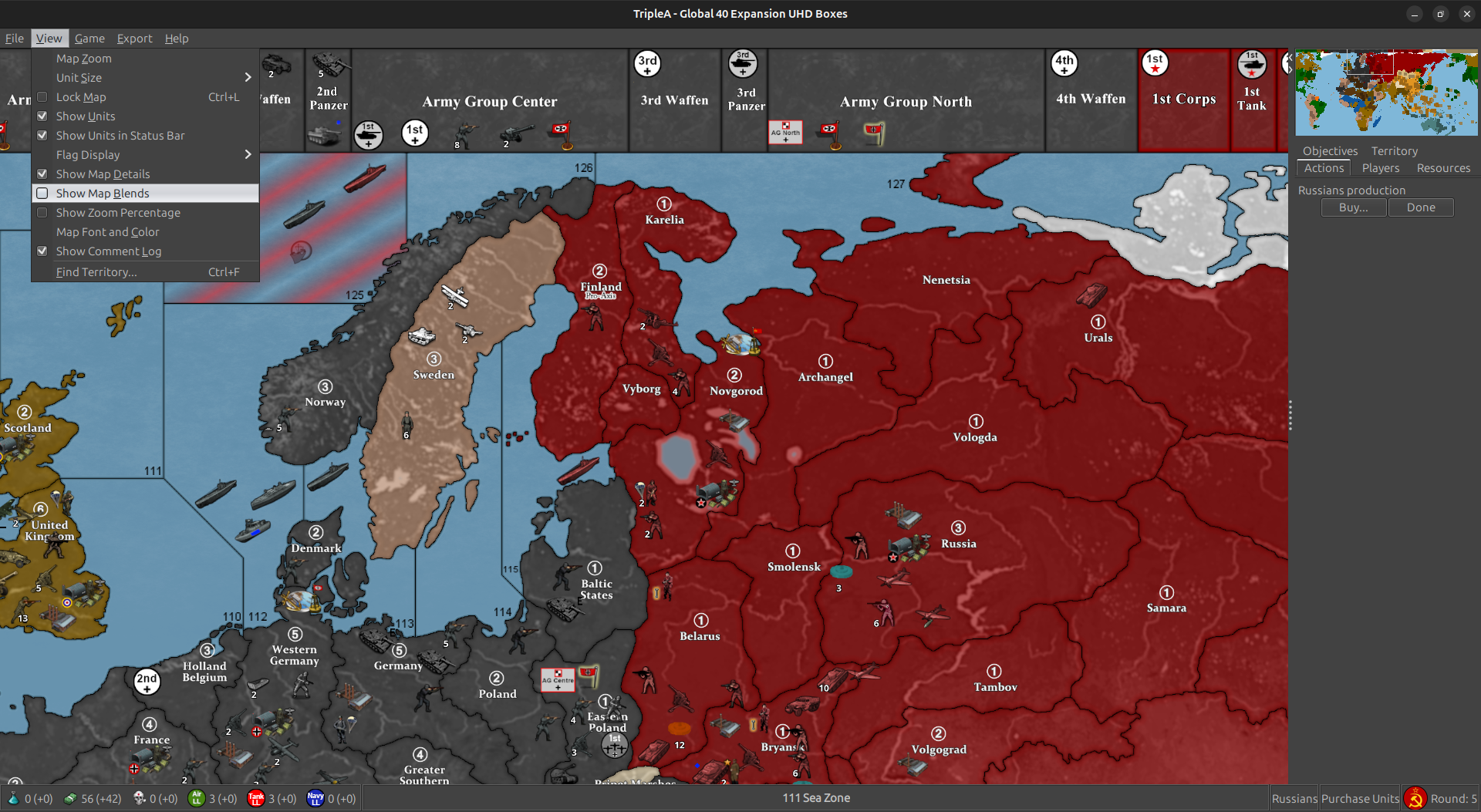Toggle the Lock Map checkbox
1481x812 pixels.
click(42, 97)
